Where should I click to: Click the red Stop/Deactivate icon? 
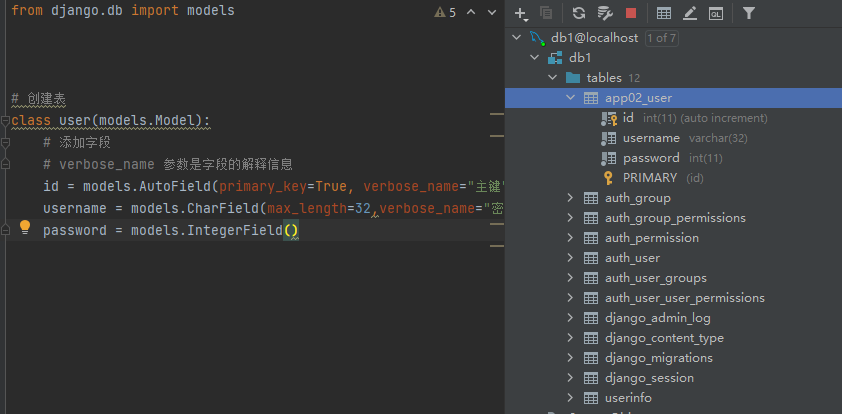click(631, 13)
